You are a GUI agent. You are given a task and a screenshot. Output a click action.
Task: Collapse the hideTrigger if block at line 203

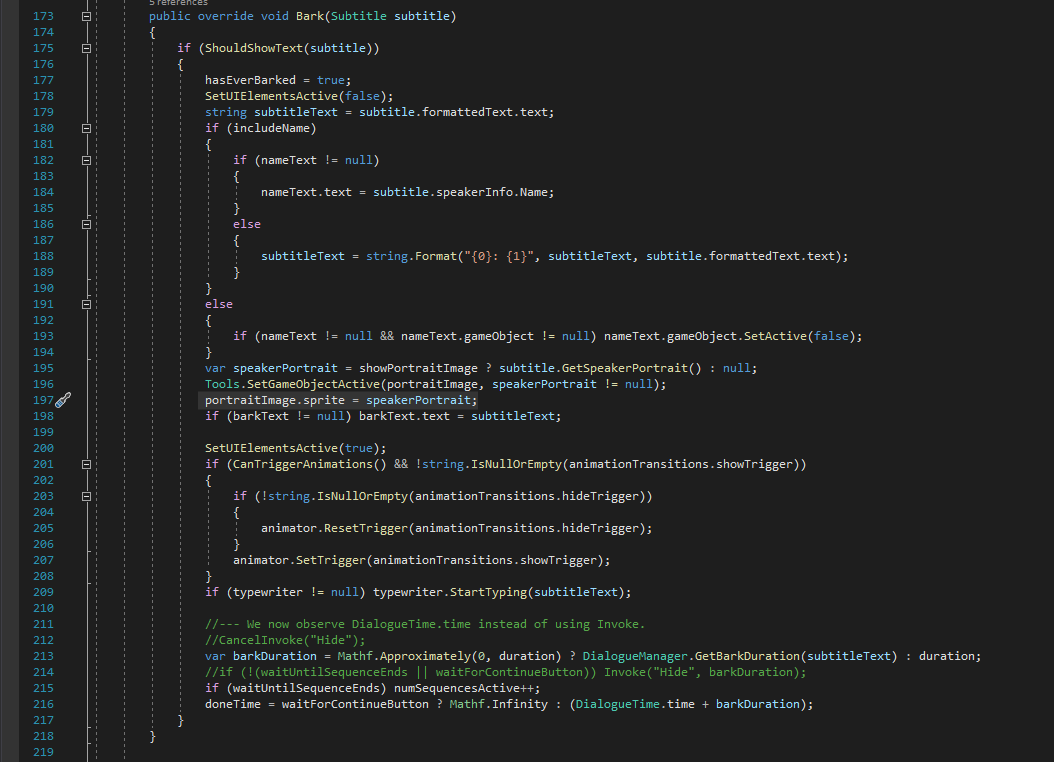(86, 497)
